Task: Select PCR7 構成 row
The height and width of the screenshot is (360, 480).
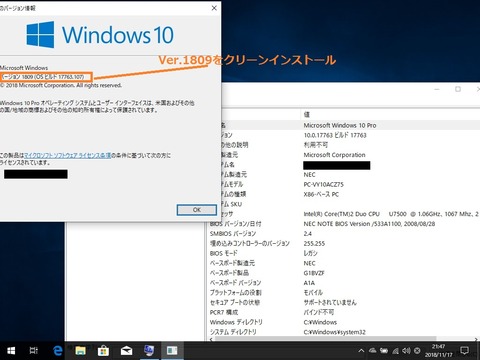Action: (x=224, y=312)
